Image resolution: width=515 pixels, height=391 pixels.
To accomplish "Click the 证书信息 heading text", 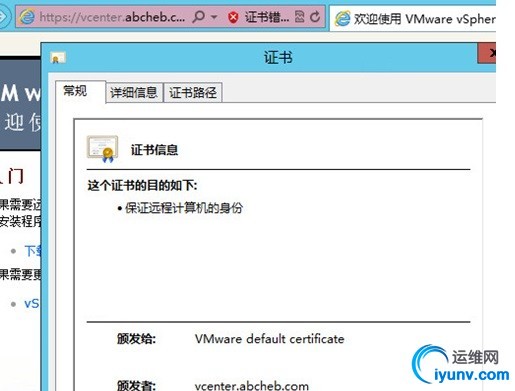I will click(x=154, y=150).
